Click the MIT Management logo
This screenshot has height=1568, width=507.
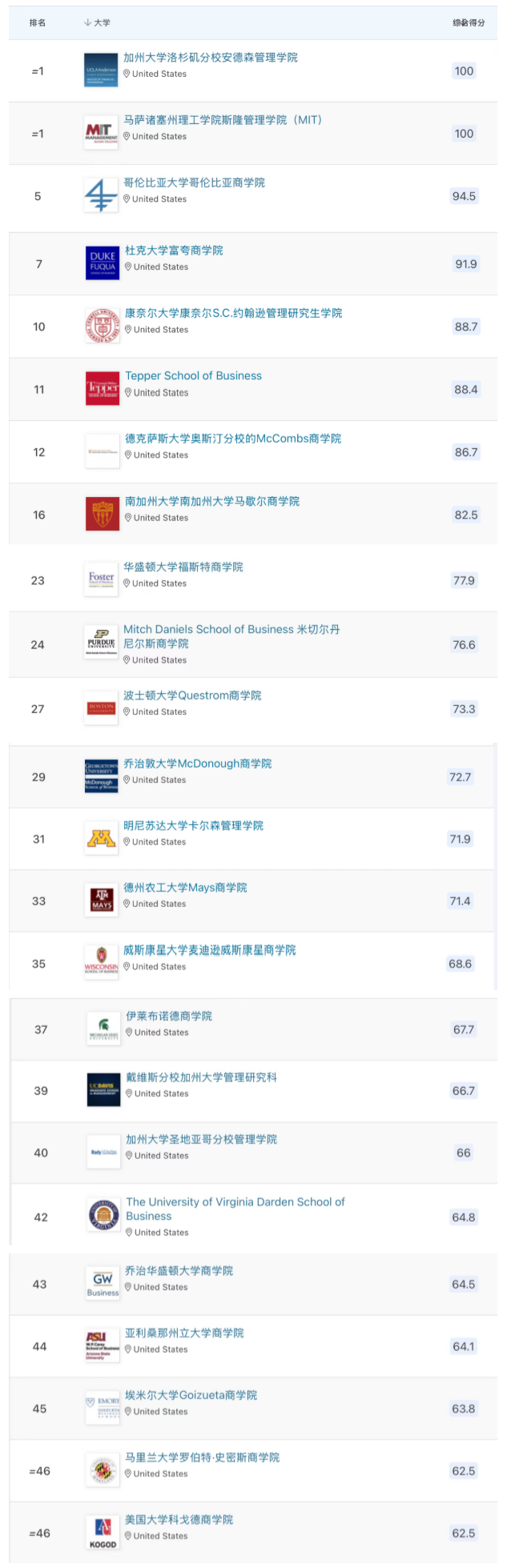(101, 133)
